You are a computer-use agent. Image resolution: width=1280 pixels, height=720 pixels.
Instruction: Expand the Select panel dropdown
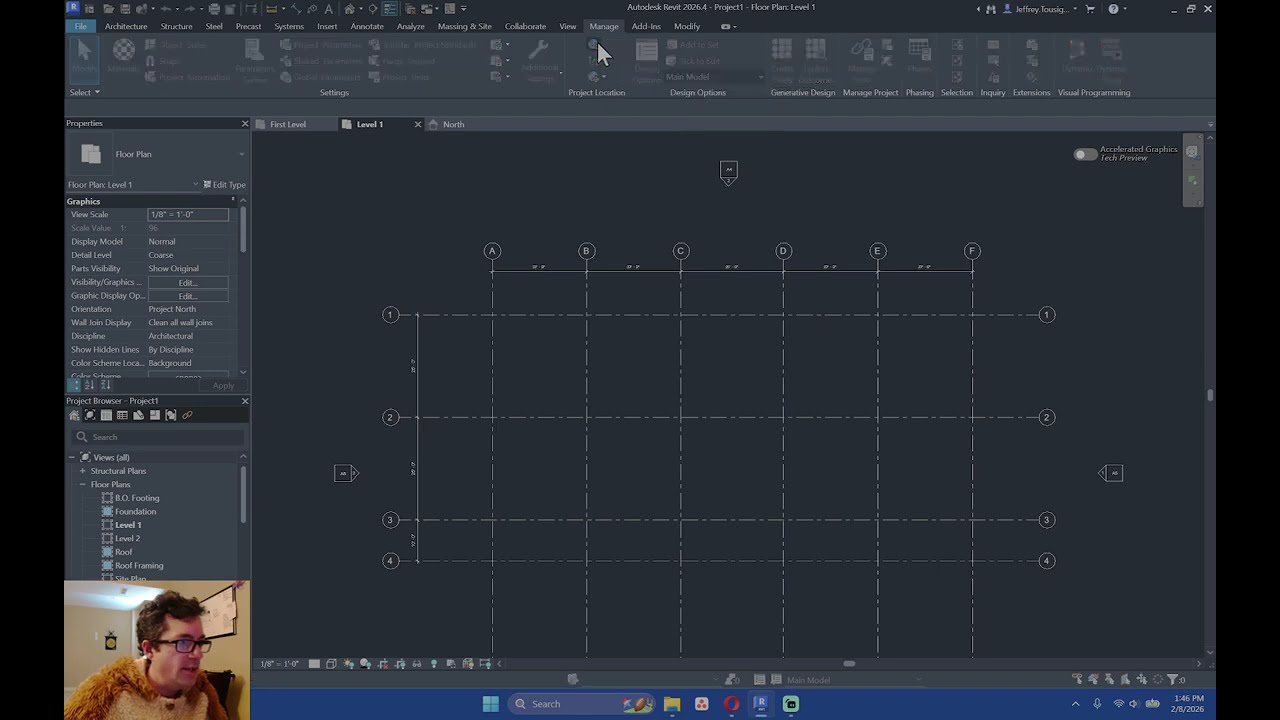pyautogui.click(x=84, y=92)
